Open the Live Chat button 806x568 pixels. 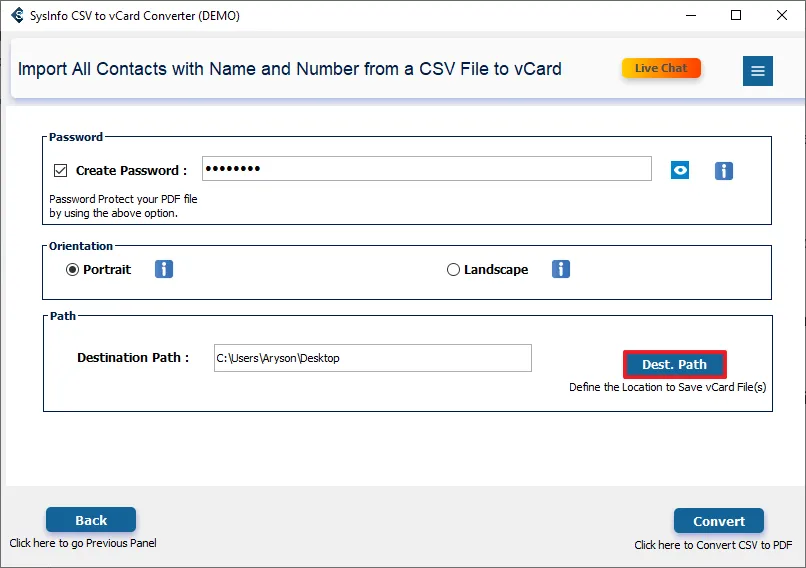(x=661, y=68)
